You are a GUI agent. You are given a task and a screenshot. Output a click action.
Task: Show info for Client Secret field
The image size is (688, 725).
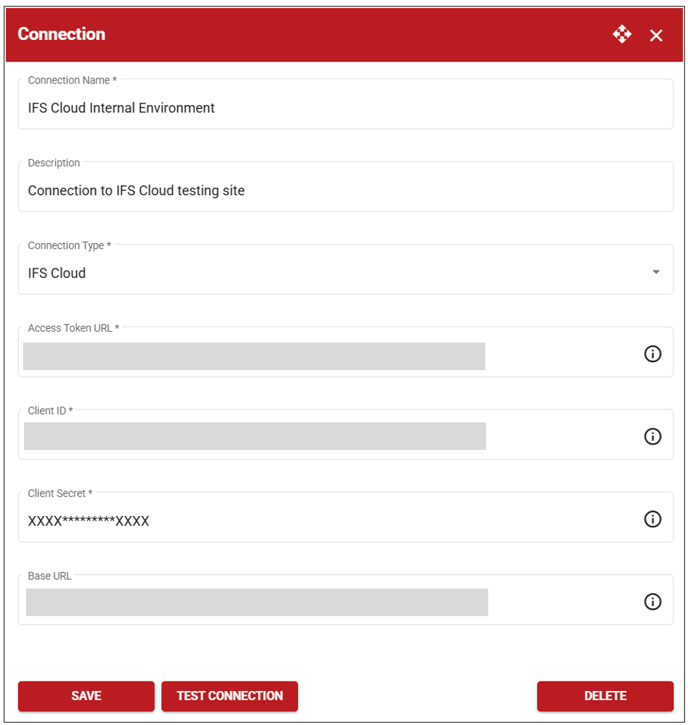[652, 519]
